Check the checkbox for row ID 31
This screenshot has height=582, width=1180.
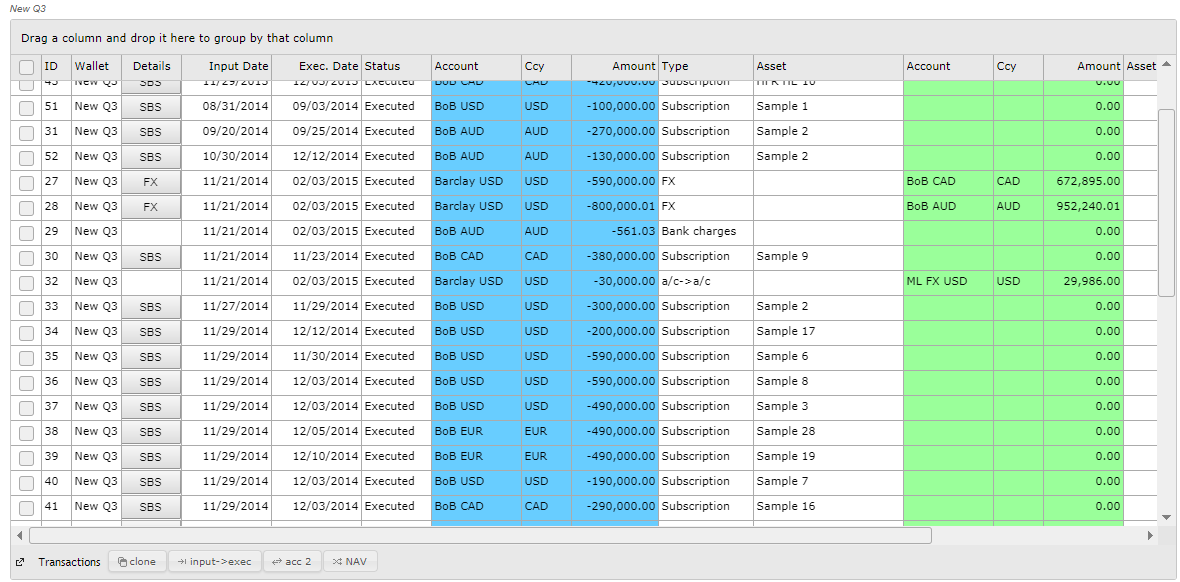26,133
